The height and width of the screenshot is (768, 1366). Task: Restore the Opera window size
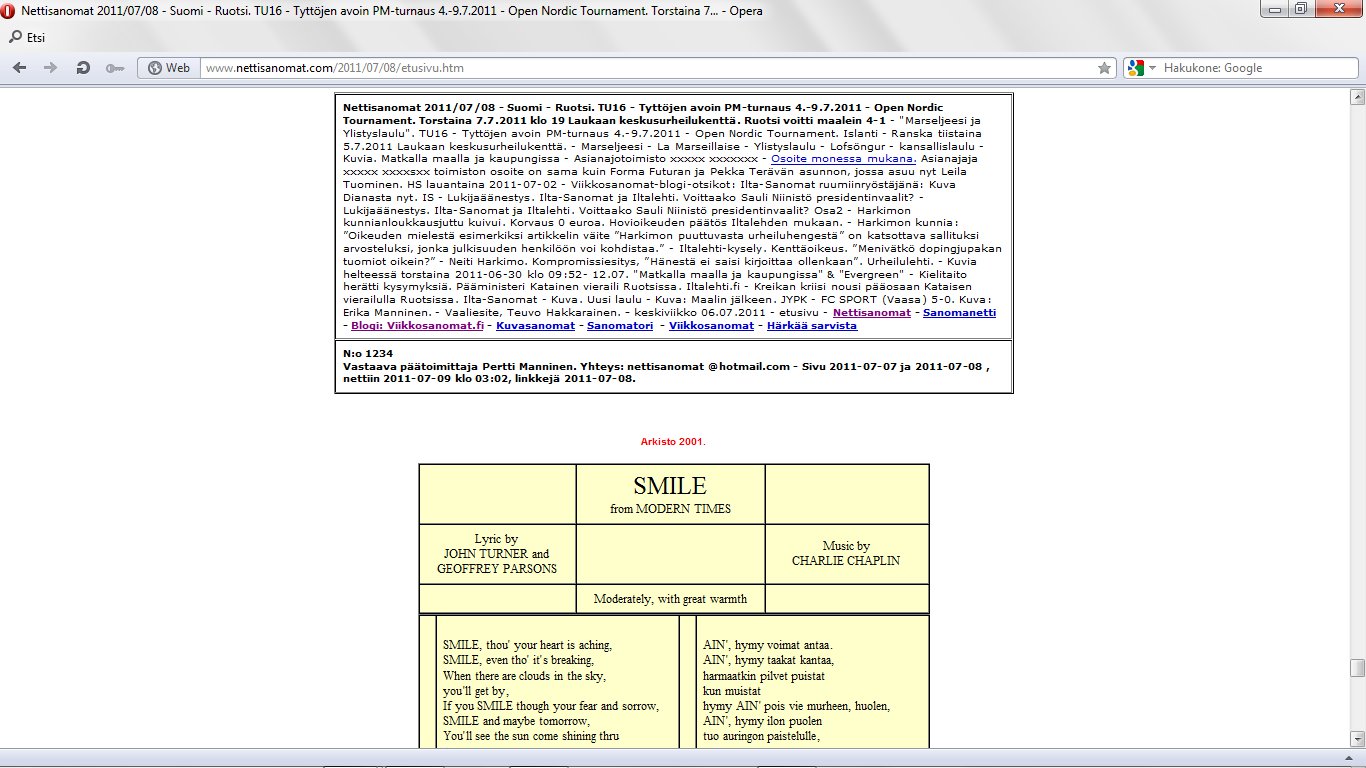(x=1300, y=9)
